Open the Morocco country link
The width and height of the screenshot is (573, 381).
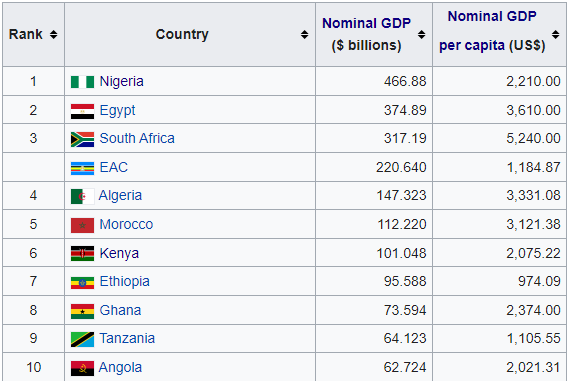[x=126, y=224]
